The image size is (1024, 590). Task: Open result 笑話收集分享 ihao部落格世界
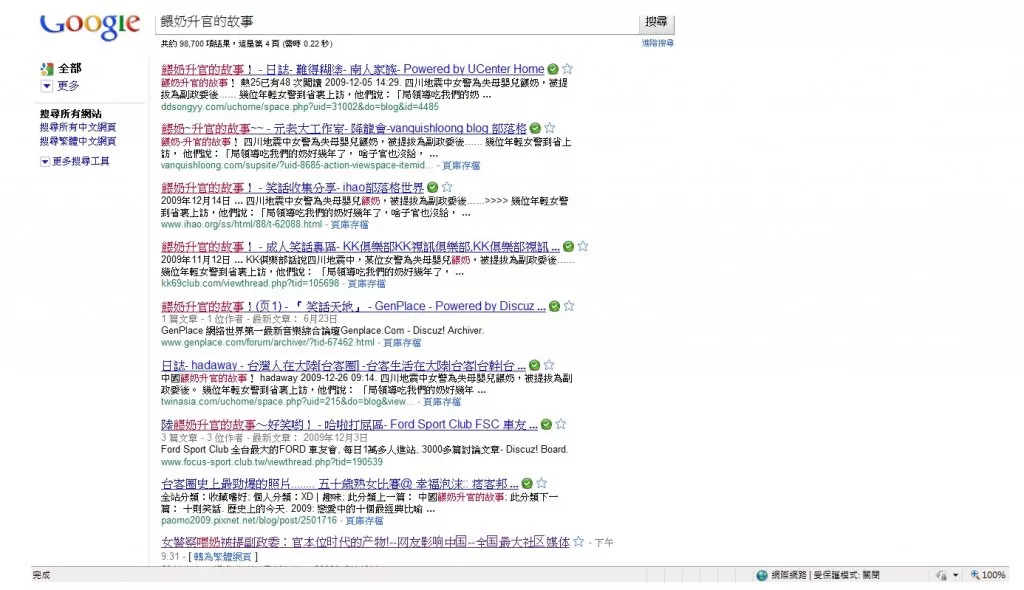(x=293, y=188)
